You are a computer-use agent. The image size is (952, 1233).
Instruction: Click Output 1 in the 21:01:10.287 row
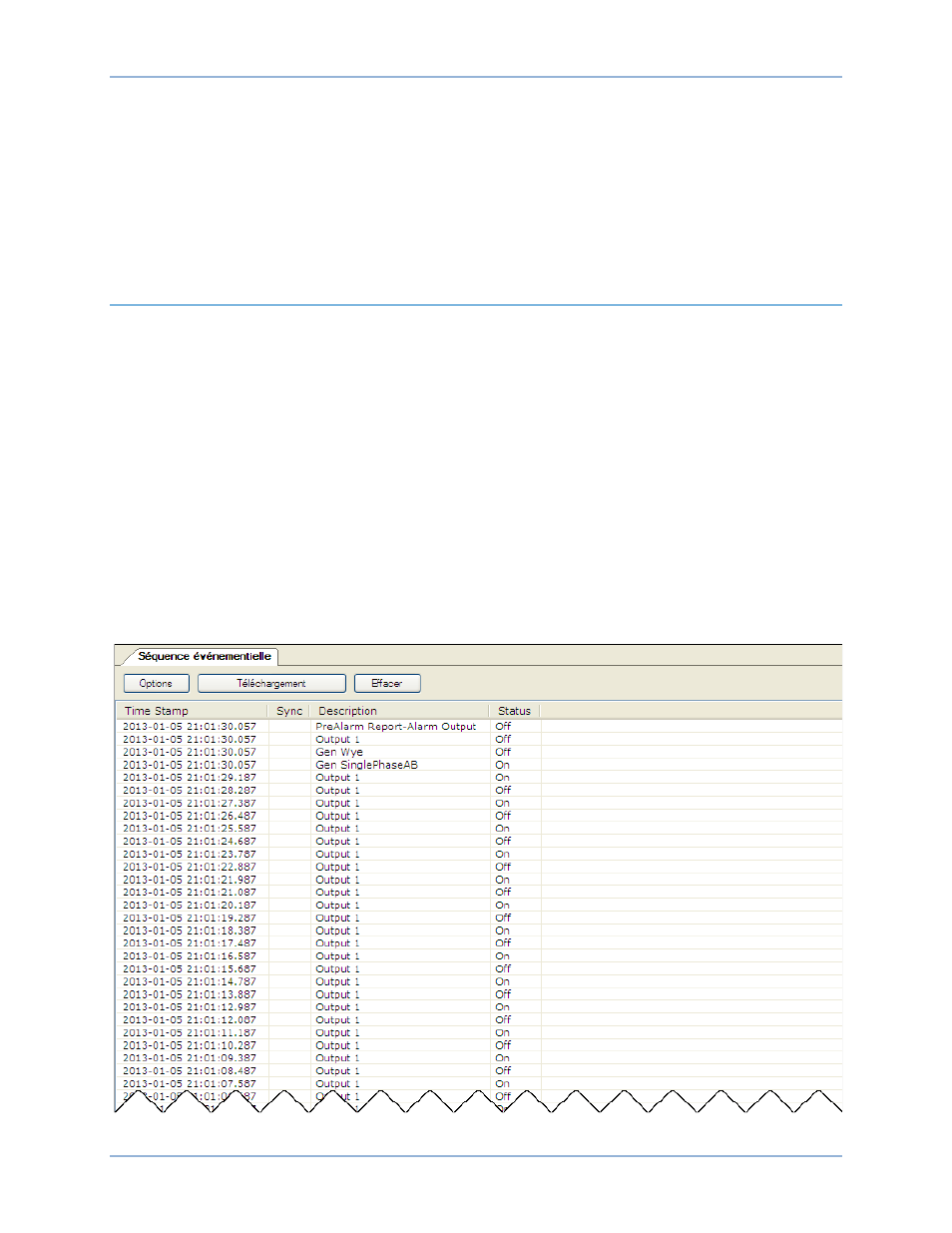coord(337,1045)
